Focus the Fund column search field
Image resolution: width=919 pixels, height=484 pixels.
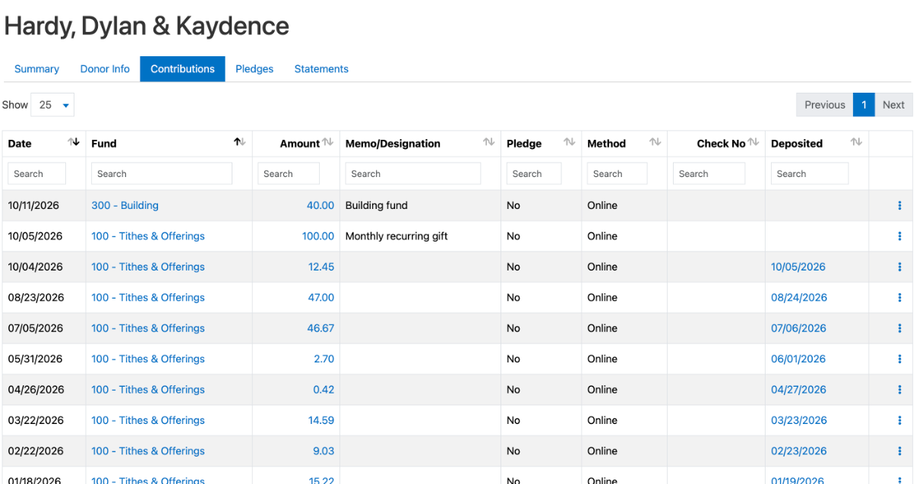162,174
